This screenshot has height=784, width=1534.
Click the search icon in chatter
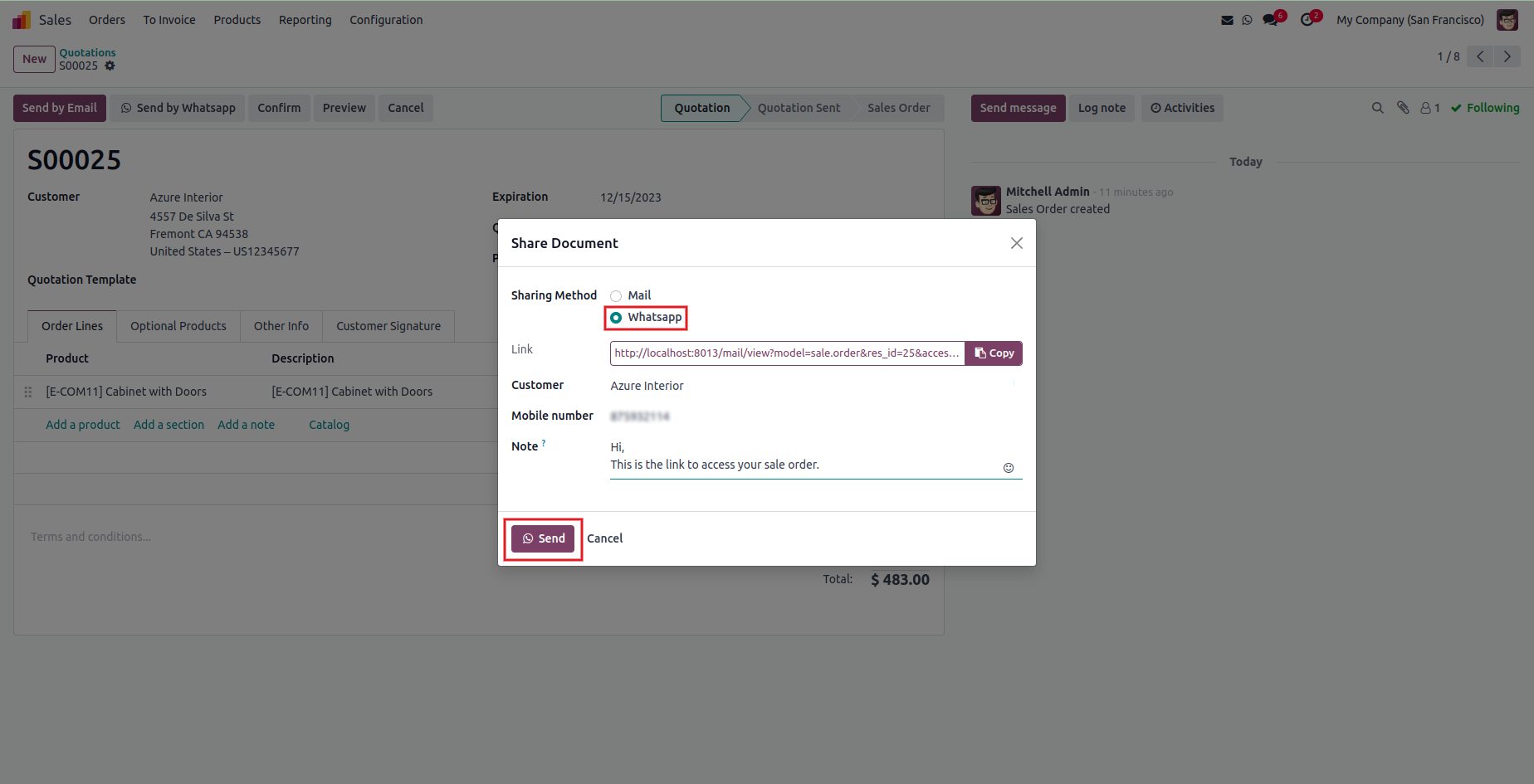[1378, 108]
